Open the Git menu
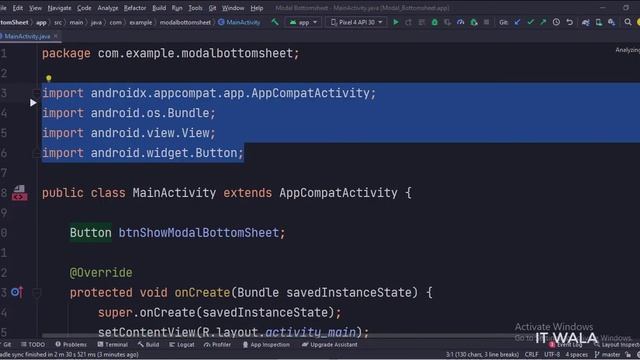640x360 pixels. (212, 8)
